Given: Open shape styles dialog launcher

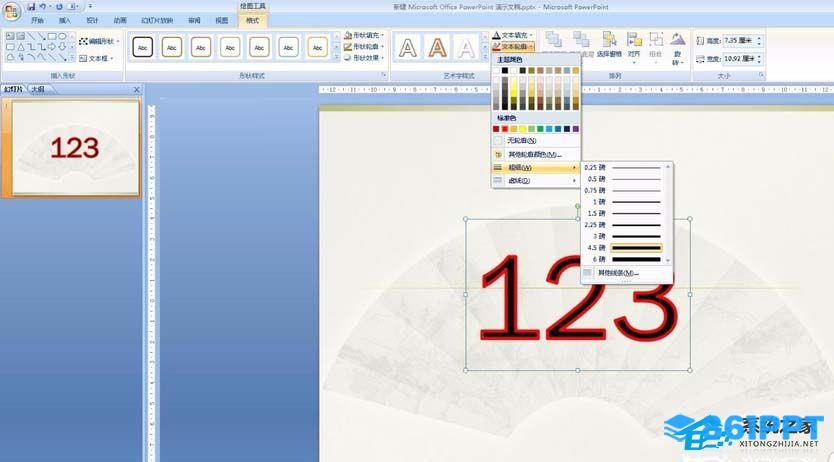Looking at the screenshot, I should (x=384, y=75).
